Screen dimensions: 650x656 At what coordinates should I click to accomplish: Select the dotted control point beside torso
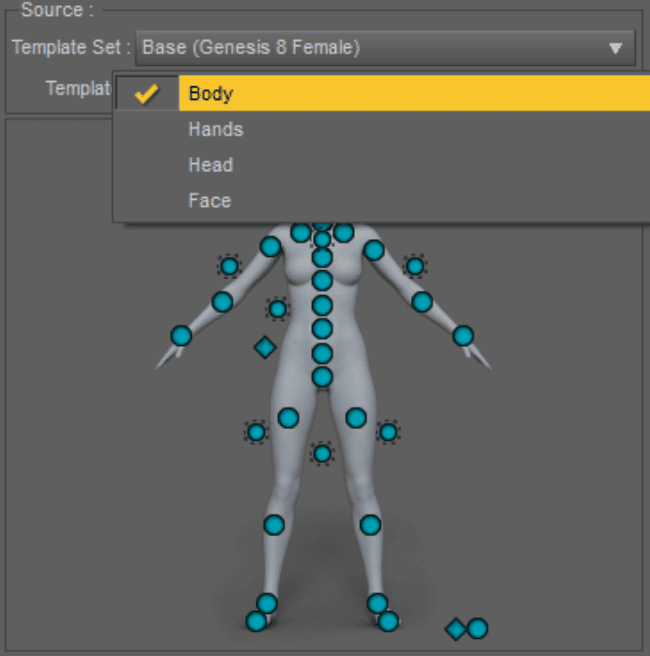(x=277, y=309)
